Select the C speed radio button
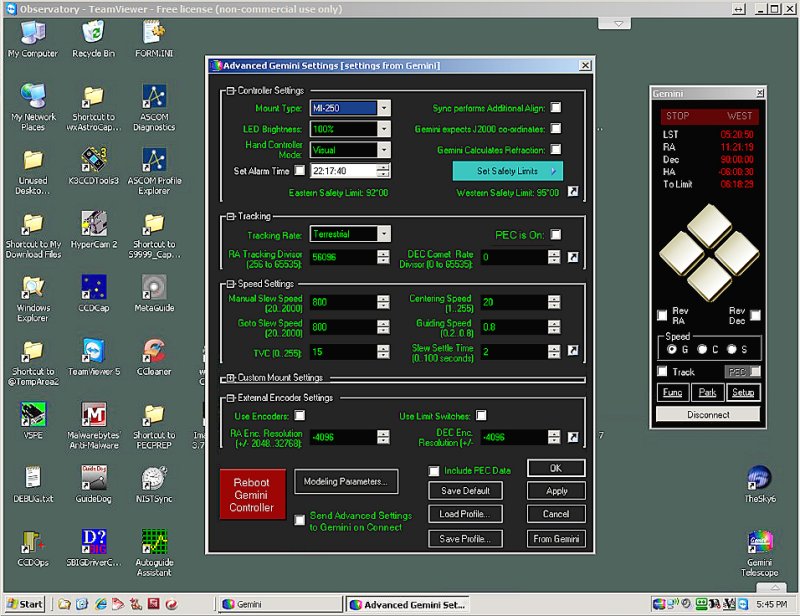Image resolution: width=800 pixels, height=616 pixels. [703, 349]
